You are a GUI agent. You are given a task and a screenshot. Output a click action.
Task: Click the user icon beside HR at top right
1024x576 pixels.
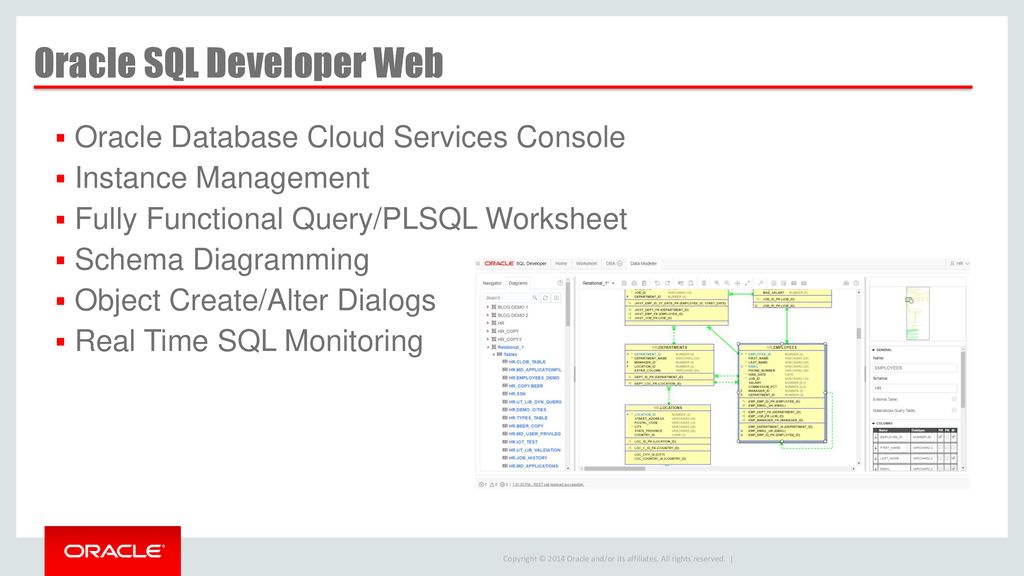(x=952, y=263)
